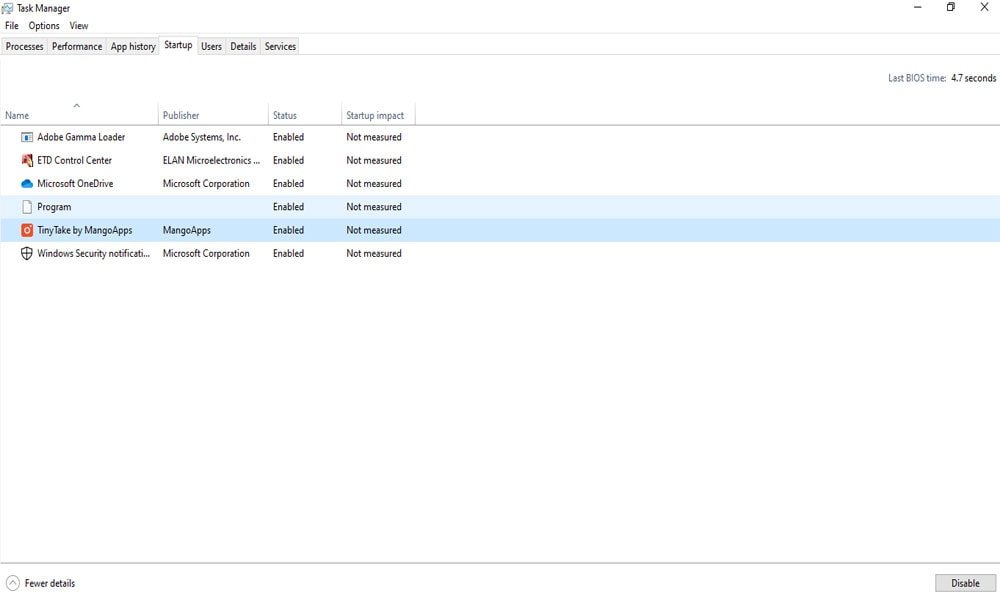Click the Task Manager title bar icon
This screenshot has width=1000, height=600.
click(x=8, y=8)
